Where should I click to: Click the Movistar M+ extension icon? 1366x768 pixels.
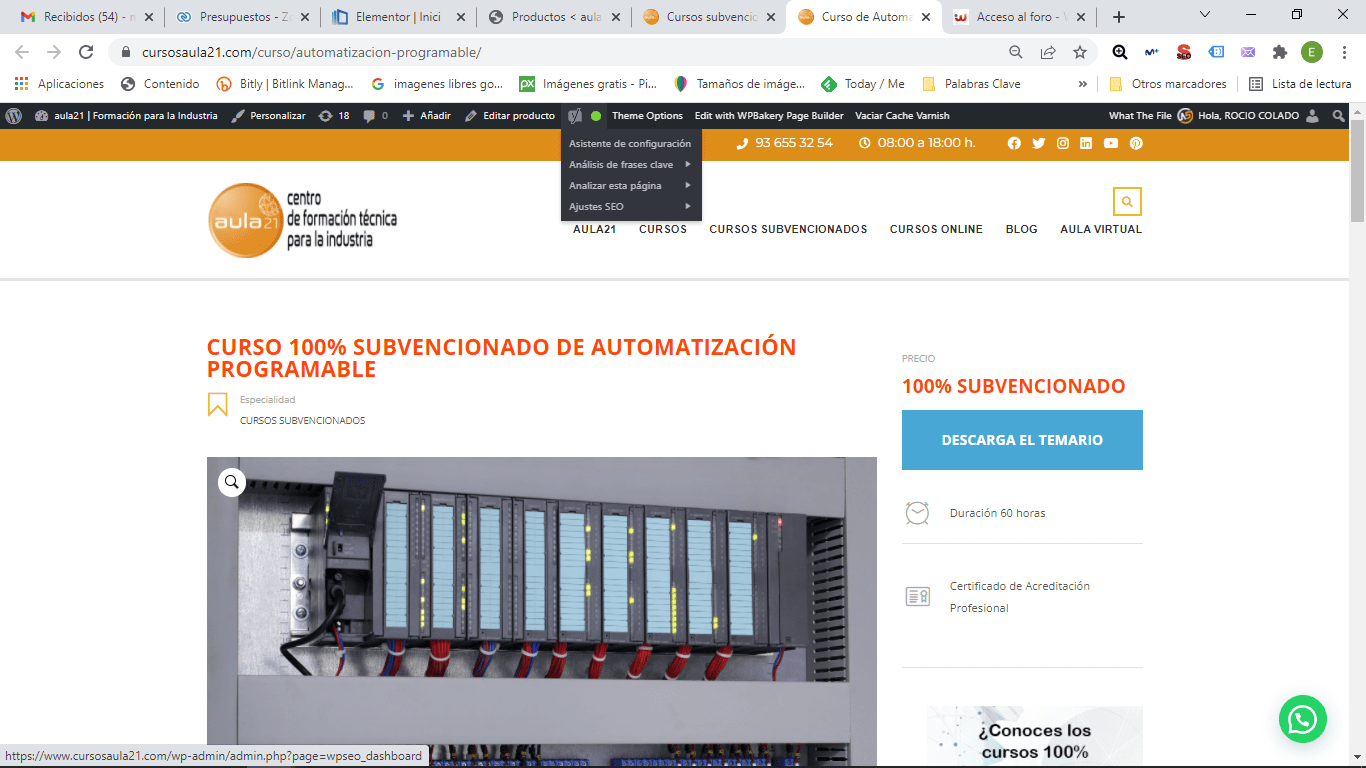point(1152,52)
